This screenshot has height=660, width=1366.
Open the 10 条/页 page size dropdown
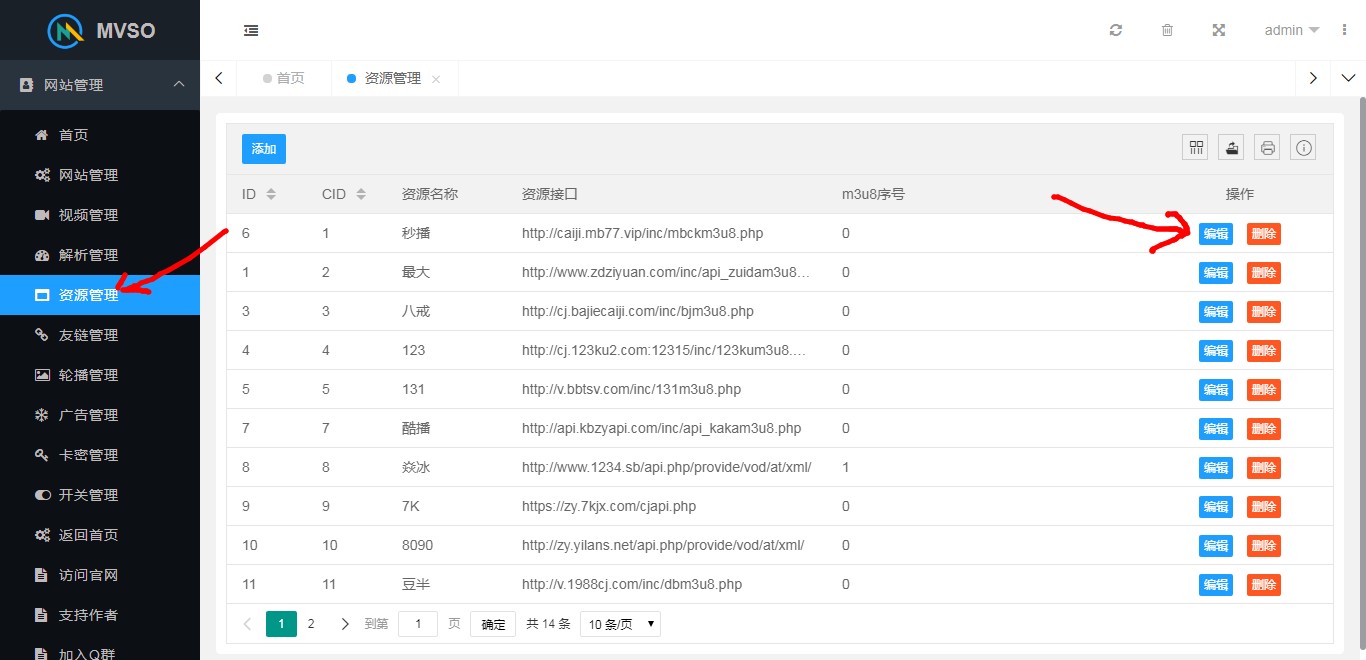[x=620, y=624]
